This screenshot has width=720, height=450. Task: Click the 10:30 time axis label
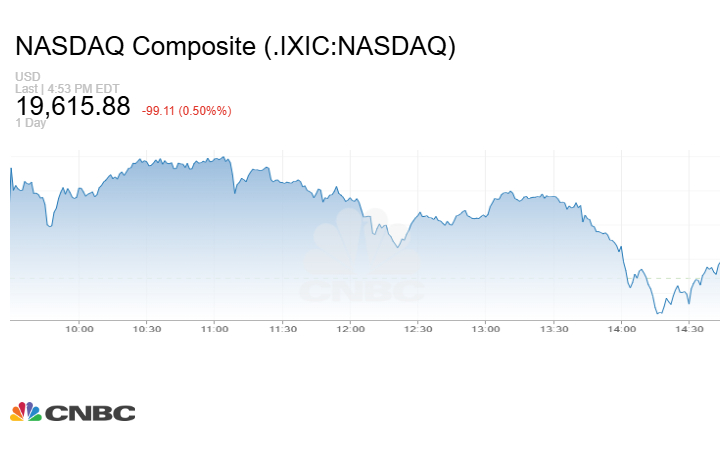click(x=147, y=329)
